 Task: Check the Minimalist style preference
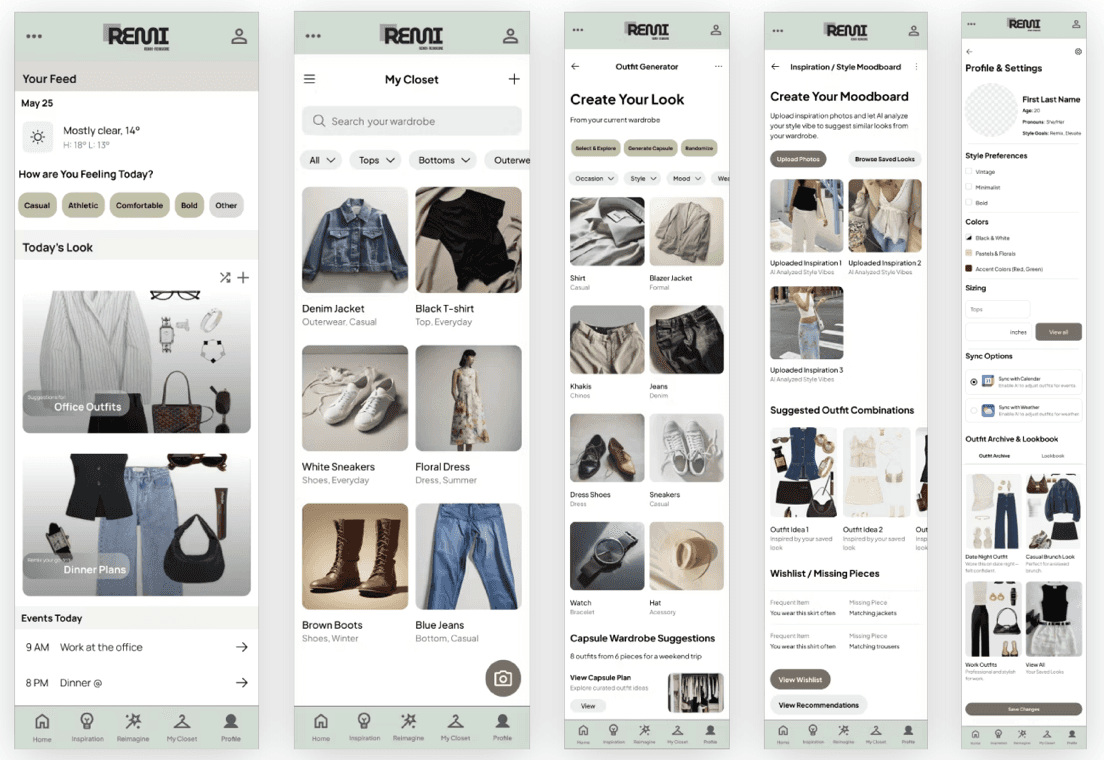(969, 187)
